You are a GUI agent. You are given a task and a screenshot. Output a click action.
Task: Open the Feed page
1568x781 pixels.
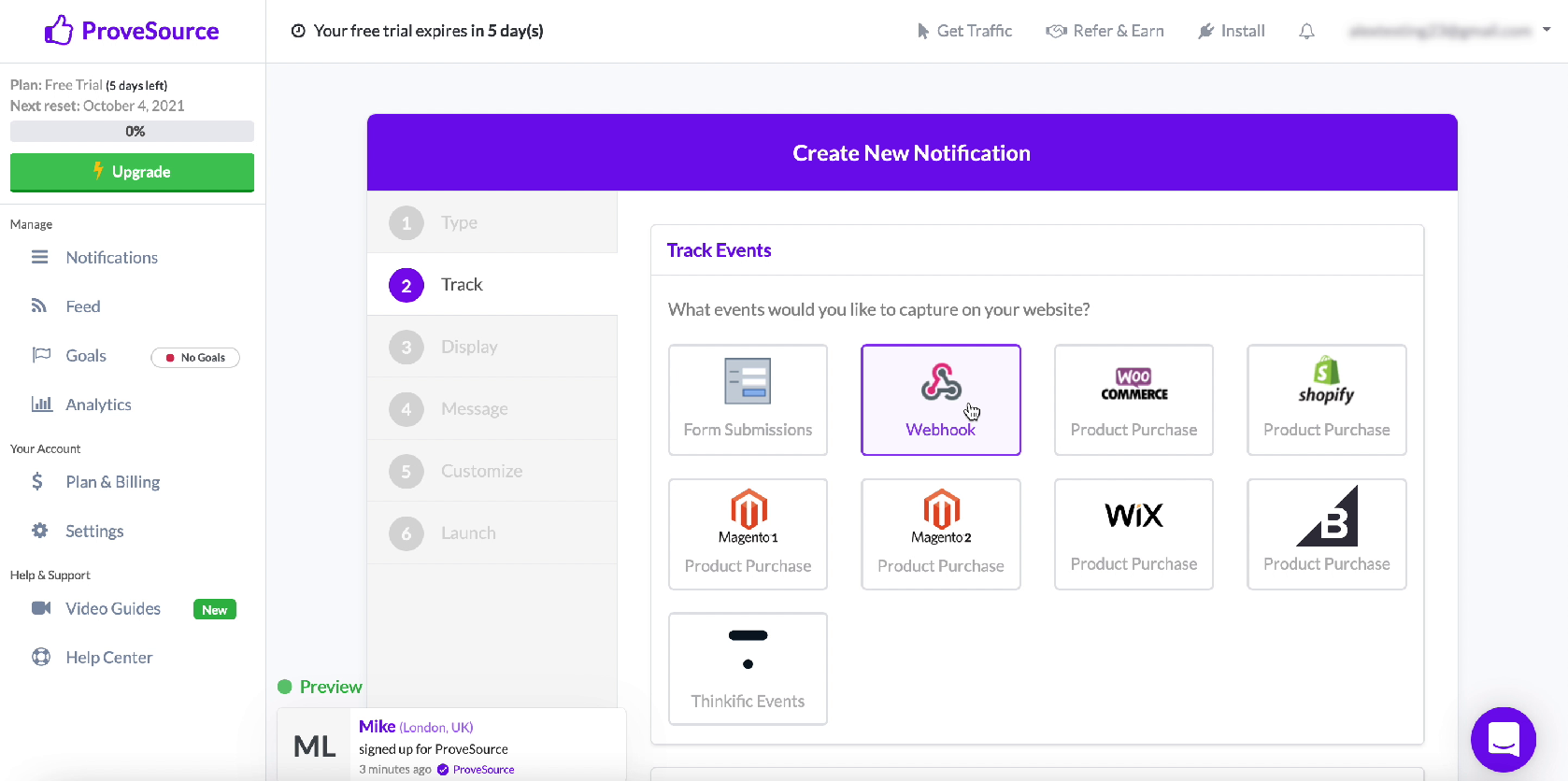(x=83, y=306)
